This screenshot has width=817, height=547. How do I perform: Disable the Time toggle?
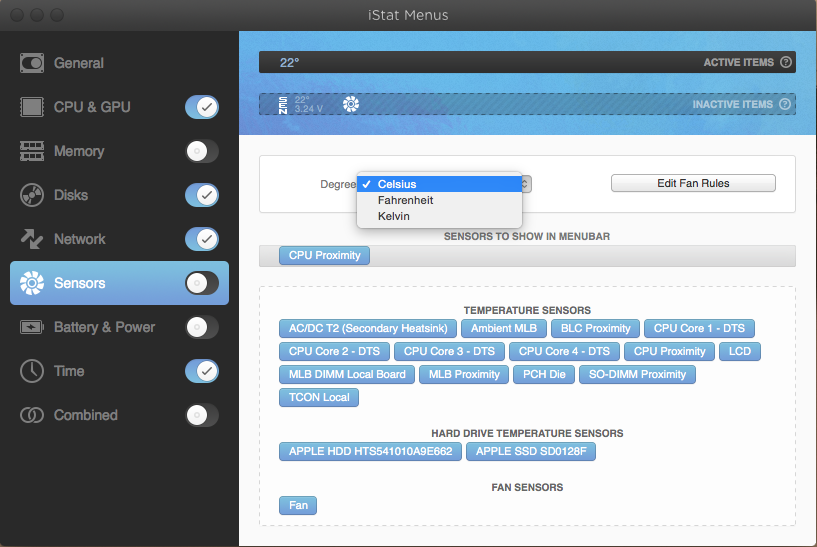point(202,371)
